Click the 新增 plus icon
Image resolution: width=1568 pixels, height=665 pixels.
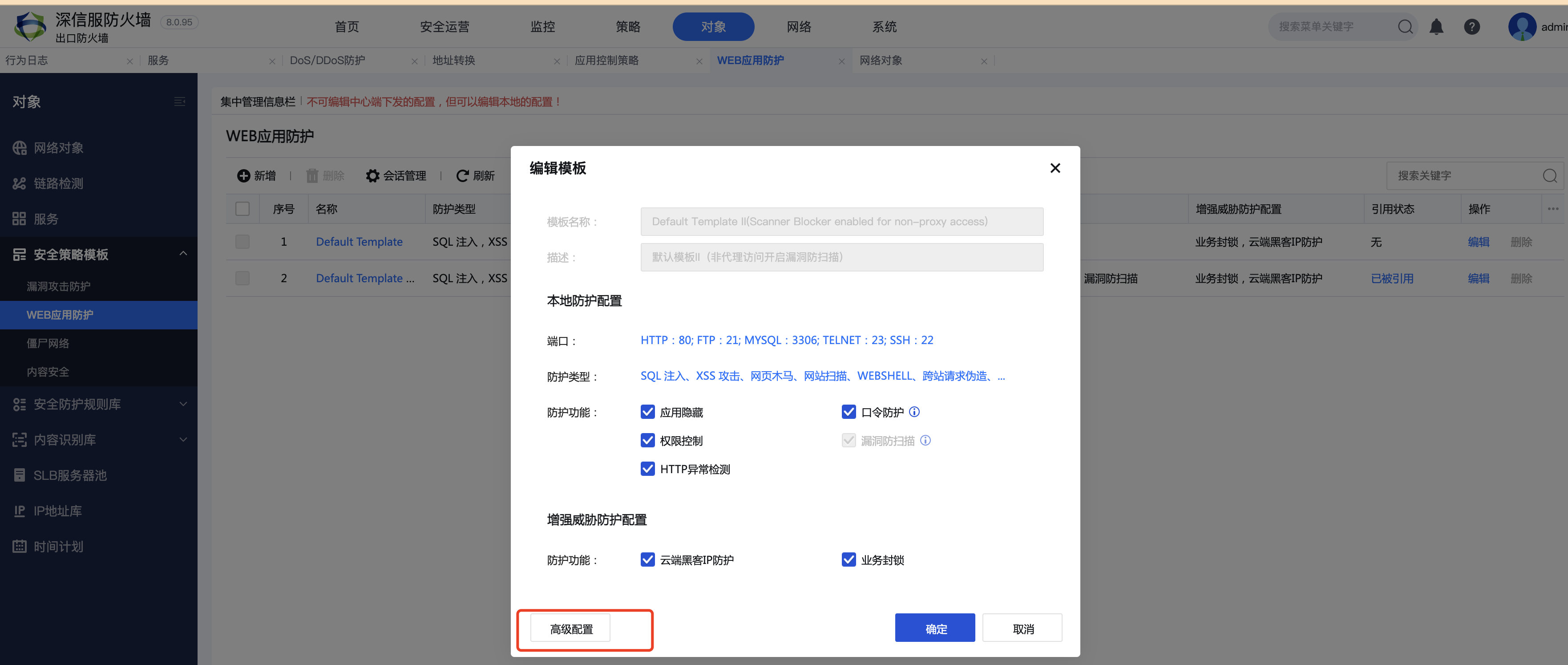[243, 176]
